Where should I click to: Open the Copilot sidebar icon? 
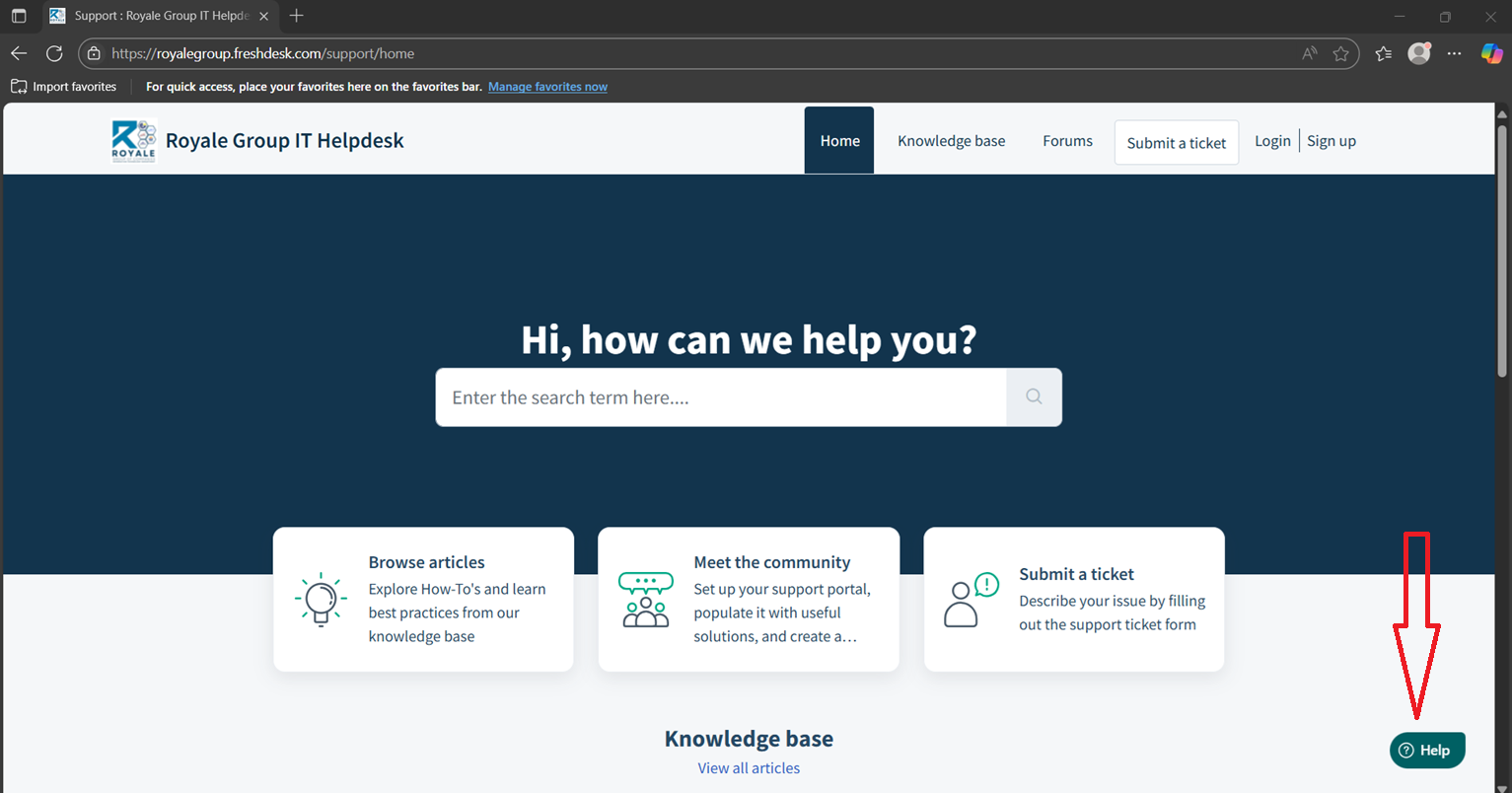(1491, 53)
